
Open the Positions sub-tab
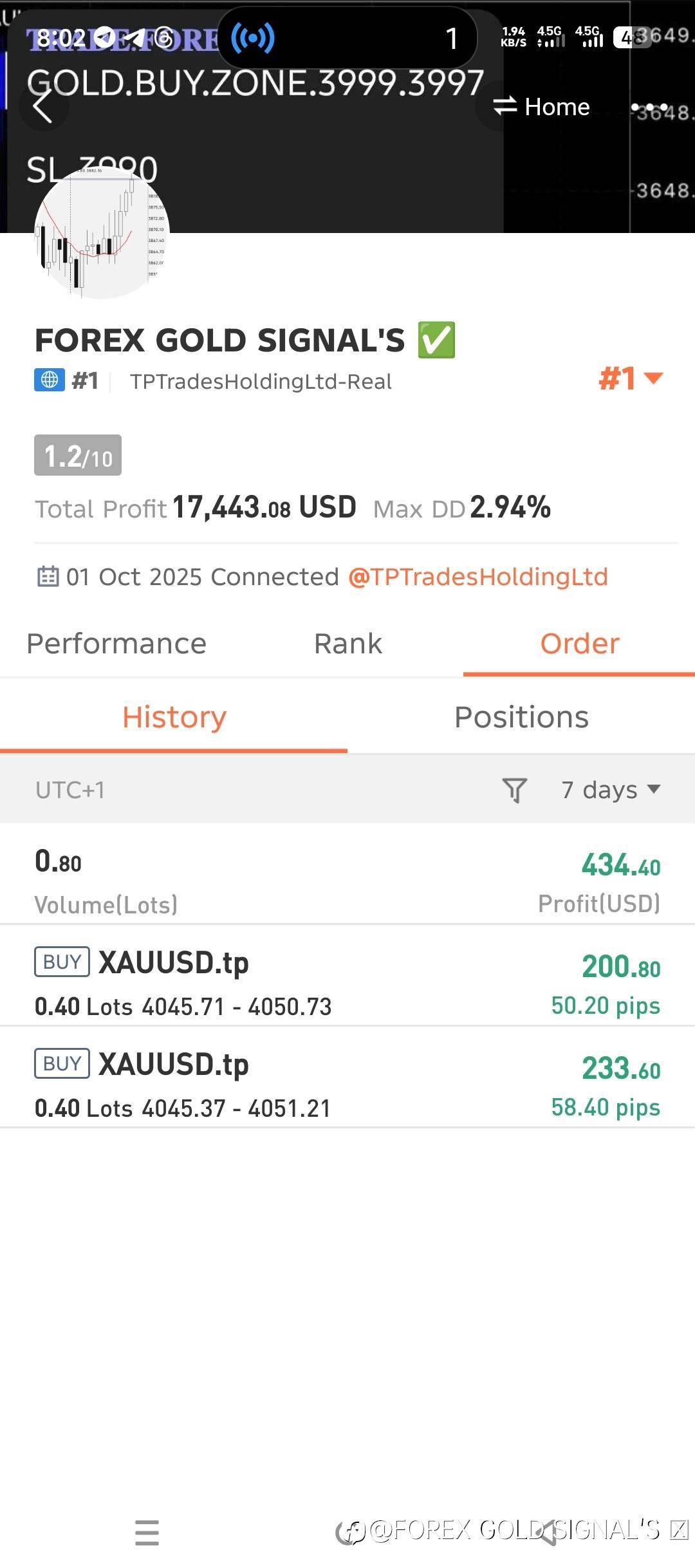521,717
